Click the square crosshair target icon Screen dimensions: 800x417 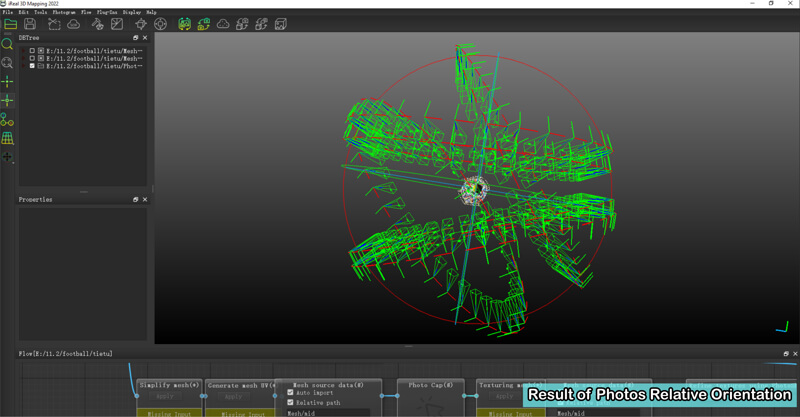(141, 24)
